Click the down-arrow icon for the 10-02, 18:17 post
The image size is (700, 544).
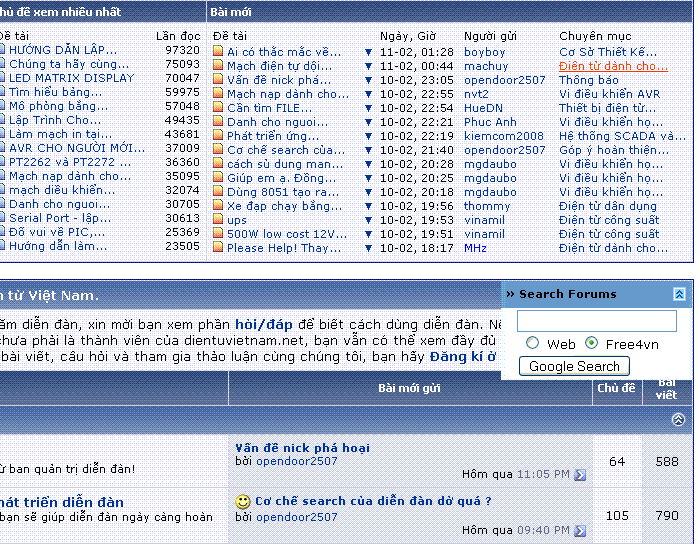coord(368,248)
